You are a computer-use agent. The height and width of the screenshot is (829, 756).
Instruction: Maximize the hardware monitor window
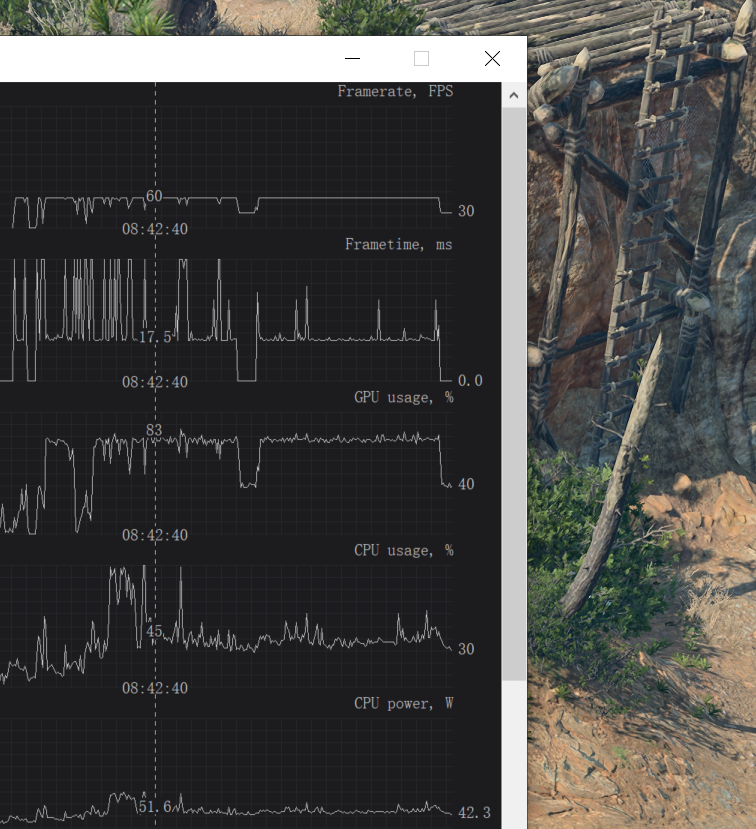[x=421, y=59]
